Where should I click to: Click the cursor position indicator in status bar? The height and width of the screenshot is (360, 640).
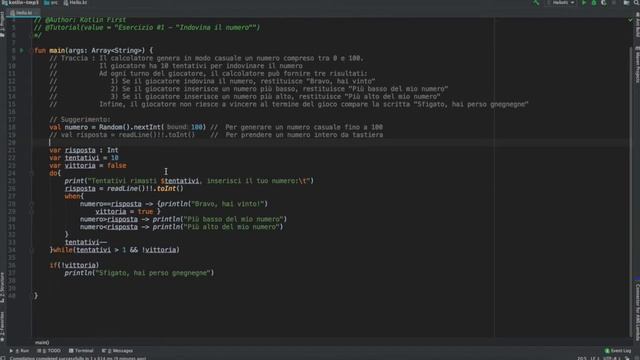582,358
